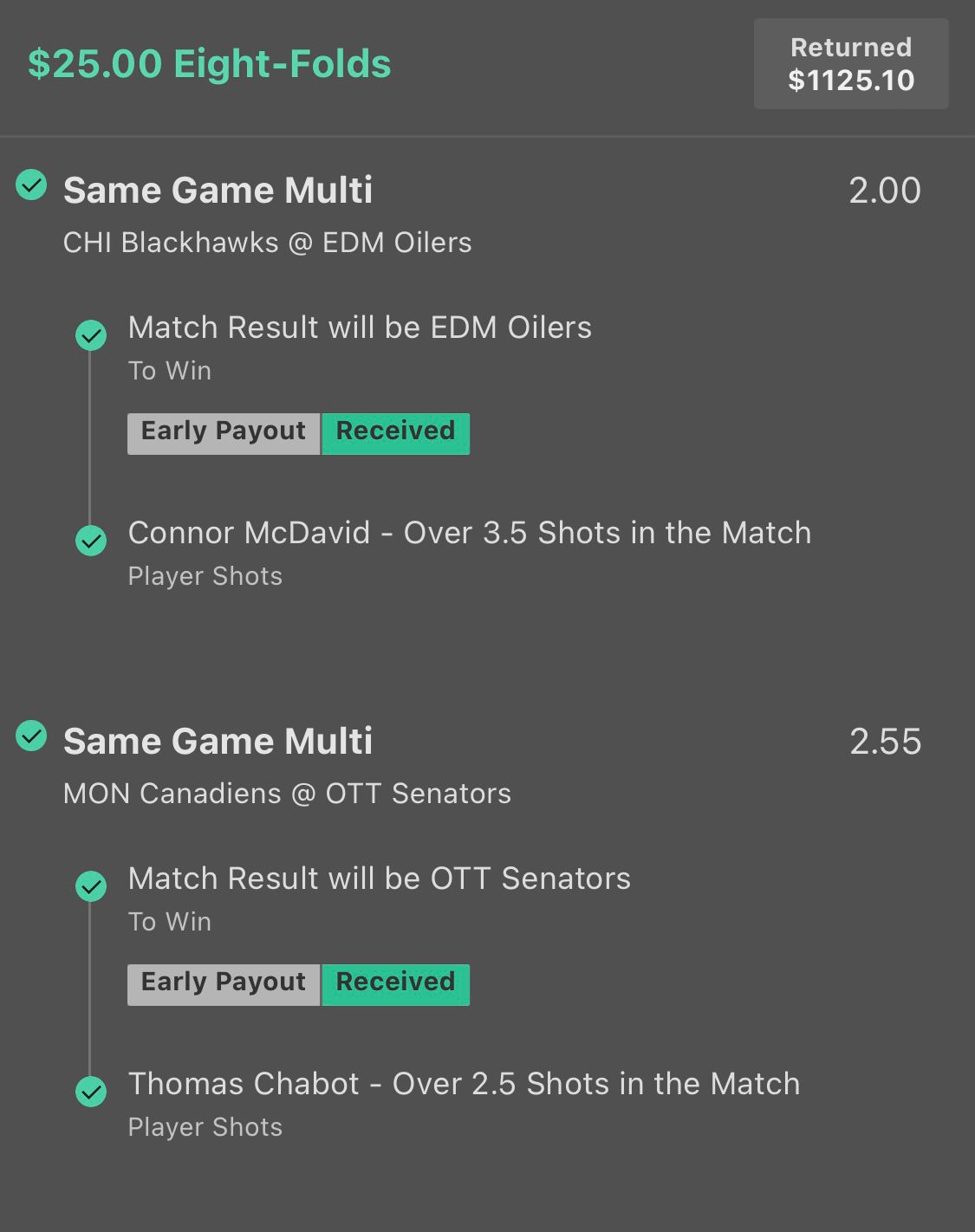The image size is (975, 1232).
Task: Tap Early Payout label under OTT Senators
Action: [224, 984]
